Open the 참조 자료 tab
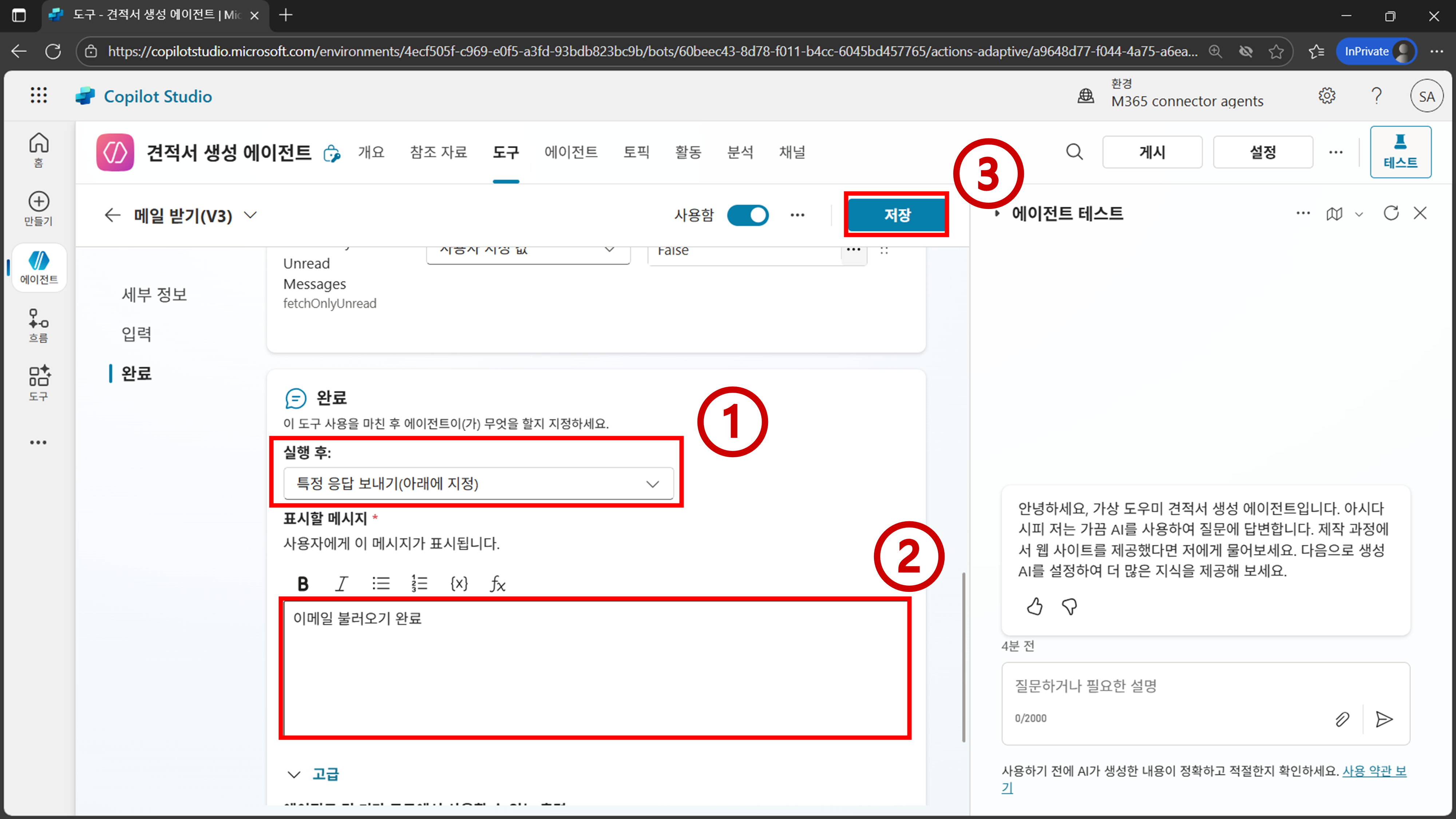1456x819 pixels. (438, 152)
